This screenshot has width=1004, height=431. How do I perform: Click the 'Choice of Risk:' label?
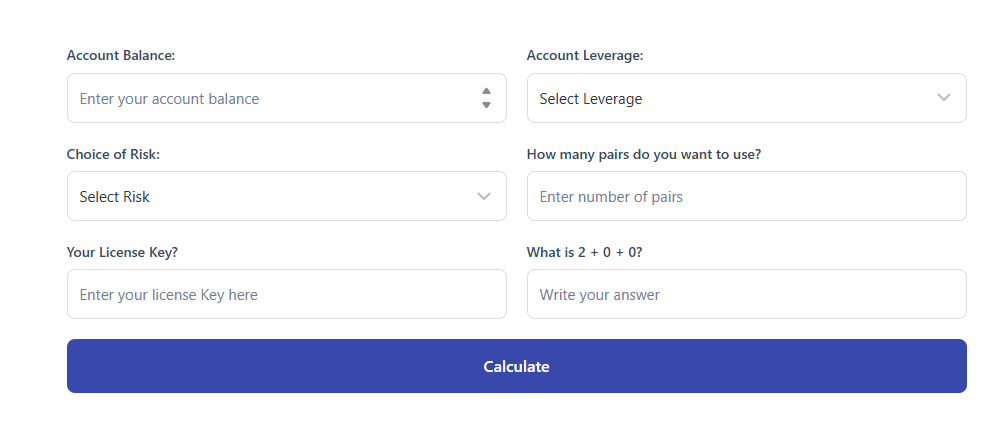[x=113, y=154]
